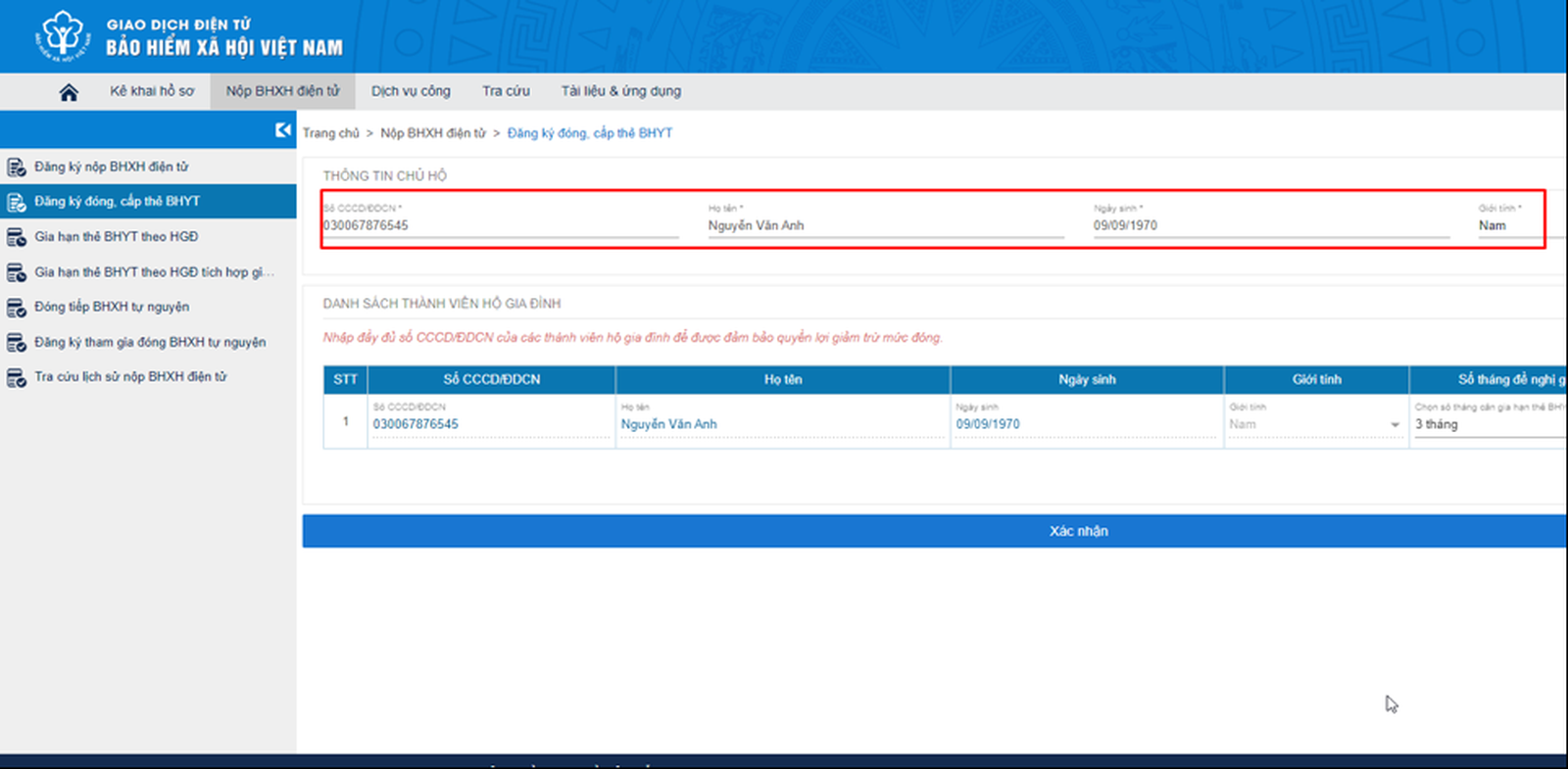Click the Vietnam Social Insurance logo
Viewport: 1568px width, 769px height.
(63, 36)
